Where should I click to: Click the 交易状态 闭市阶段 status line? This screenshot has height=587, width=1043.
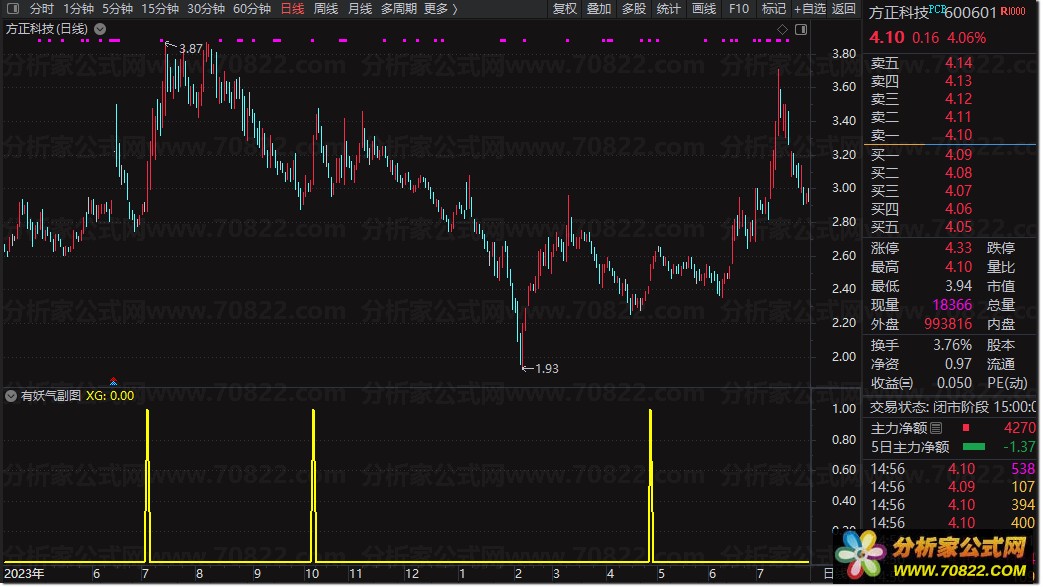click(x=953, y=407)
